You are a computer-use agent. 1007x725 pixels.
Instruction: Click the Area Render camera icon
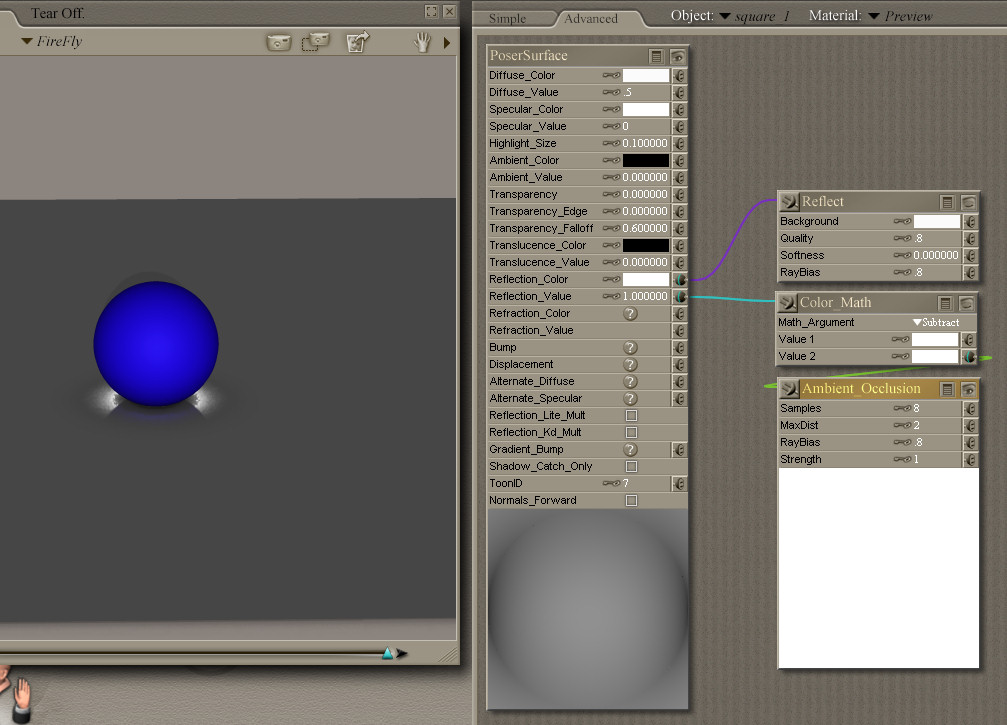coord(316,42)
